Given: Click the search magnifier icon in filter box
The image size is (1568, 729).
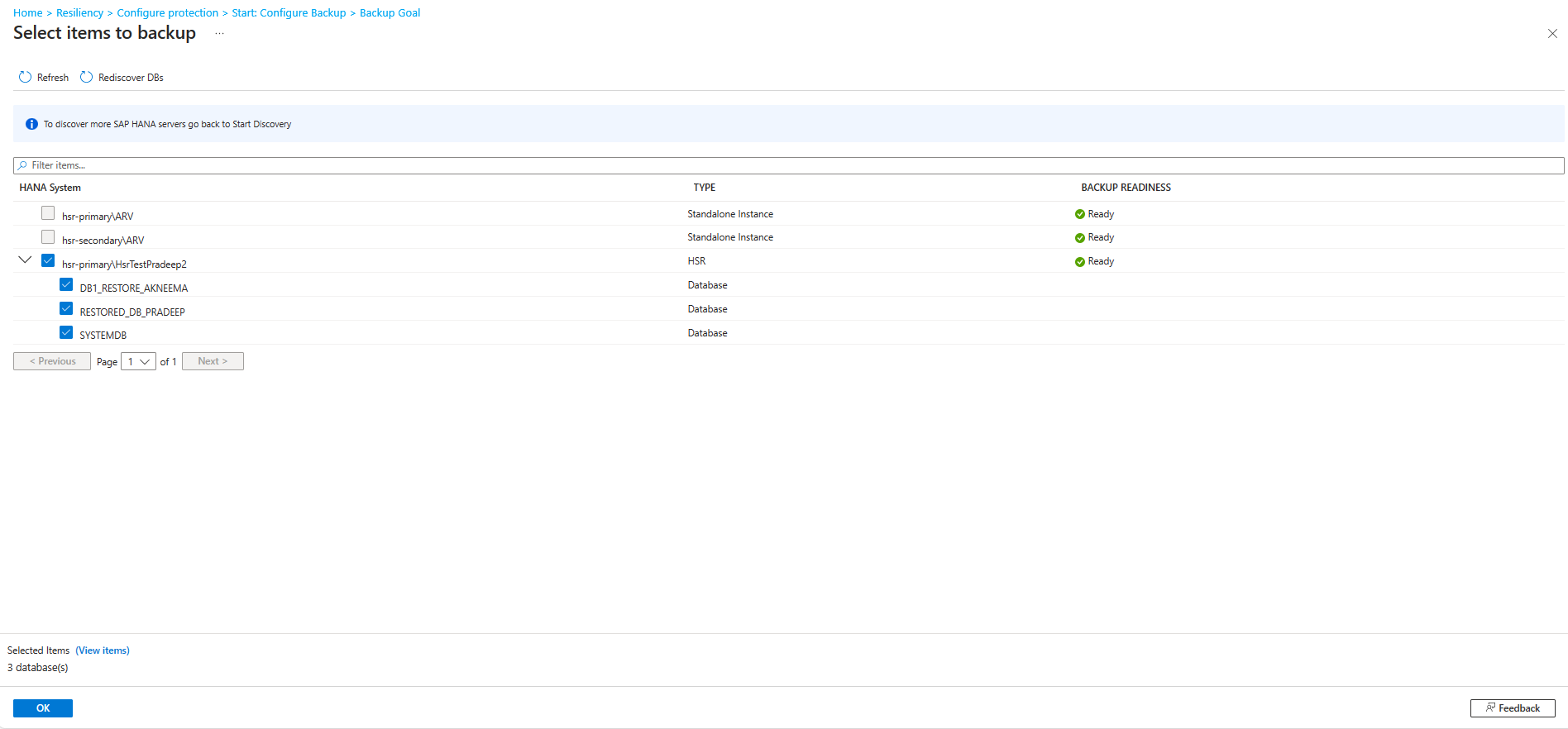Looking at the screenshot, I should click(x=22, y=165).
